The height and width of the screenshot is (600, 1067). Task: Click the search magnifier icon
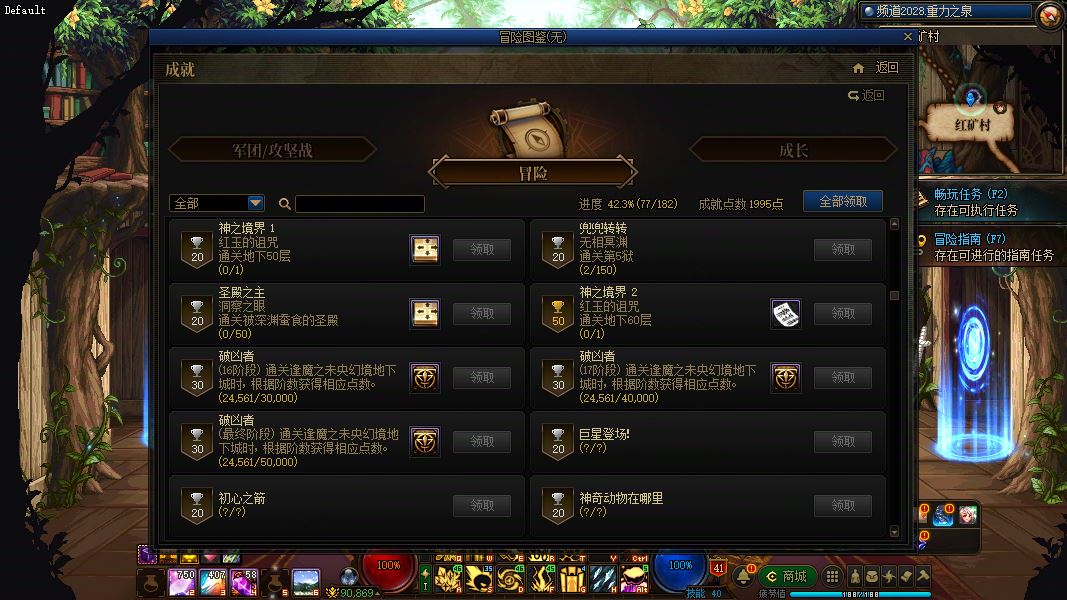pyautogui.click(x=284, y=203)
